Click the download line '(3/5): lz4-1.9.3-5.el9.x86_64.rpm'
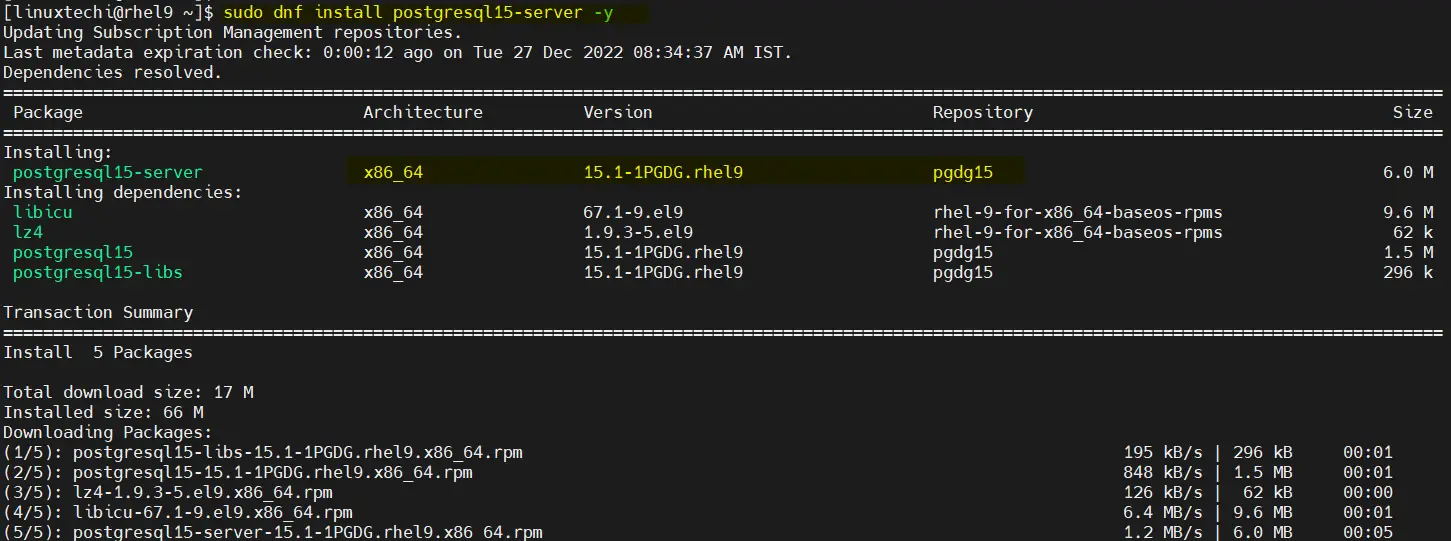Image resolution: width=1451 pixels, height=541 pixels. click(168, 492)
